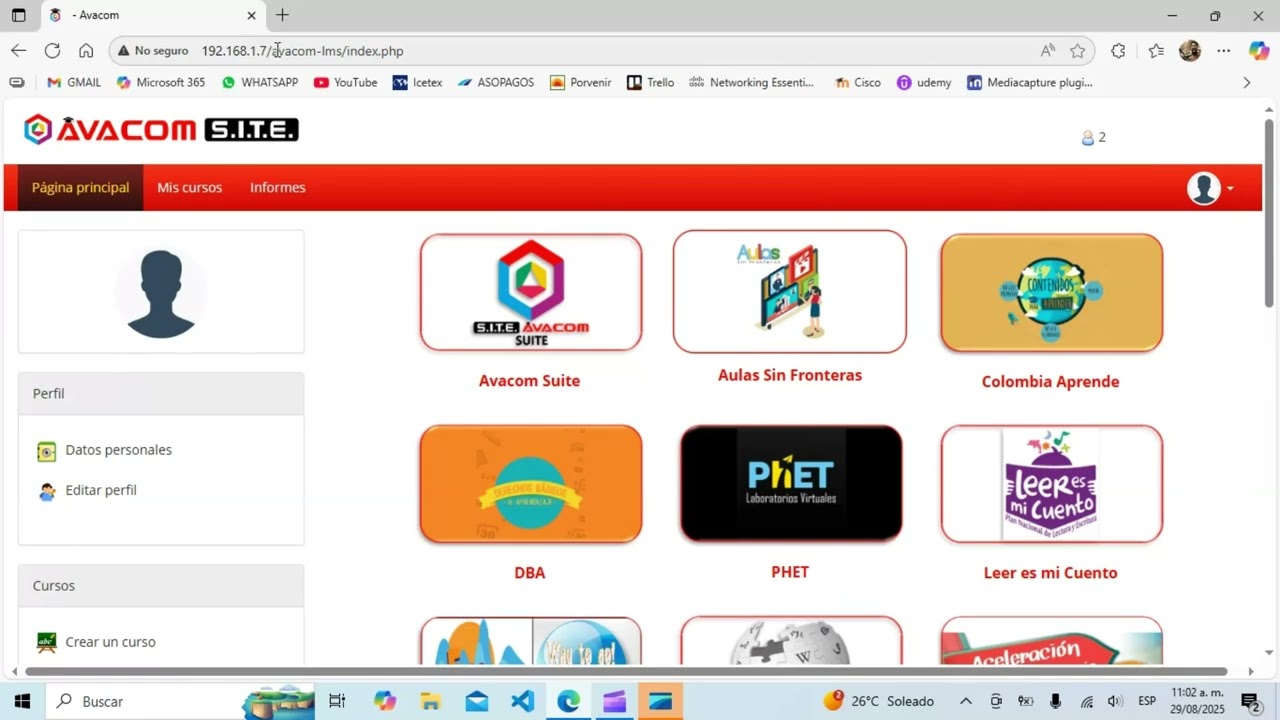Open the Favorites list icon
This screenshot has height=720, width=1280.
point(1156,51)
